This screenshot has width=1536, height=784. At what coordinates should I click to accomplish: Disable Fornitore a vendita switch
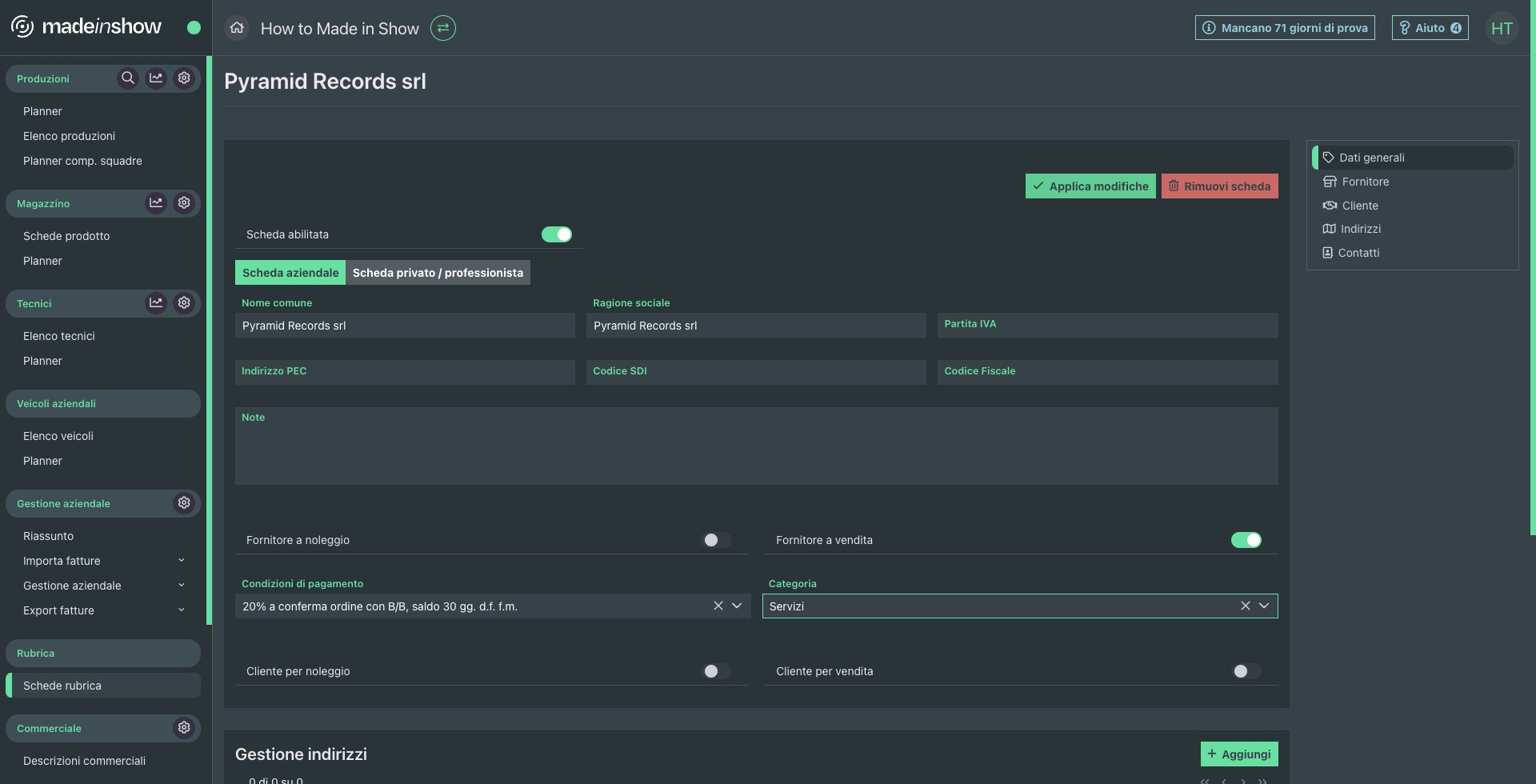coord(1246,540)
